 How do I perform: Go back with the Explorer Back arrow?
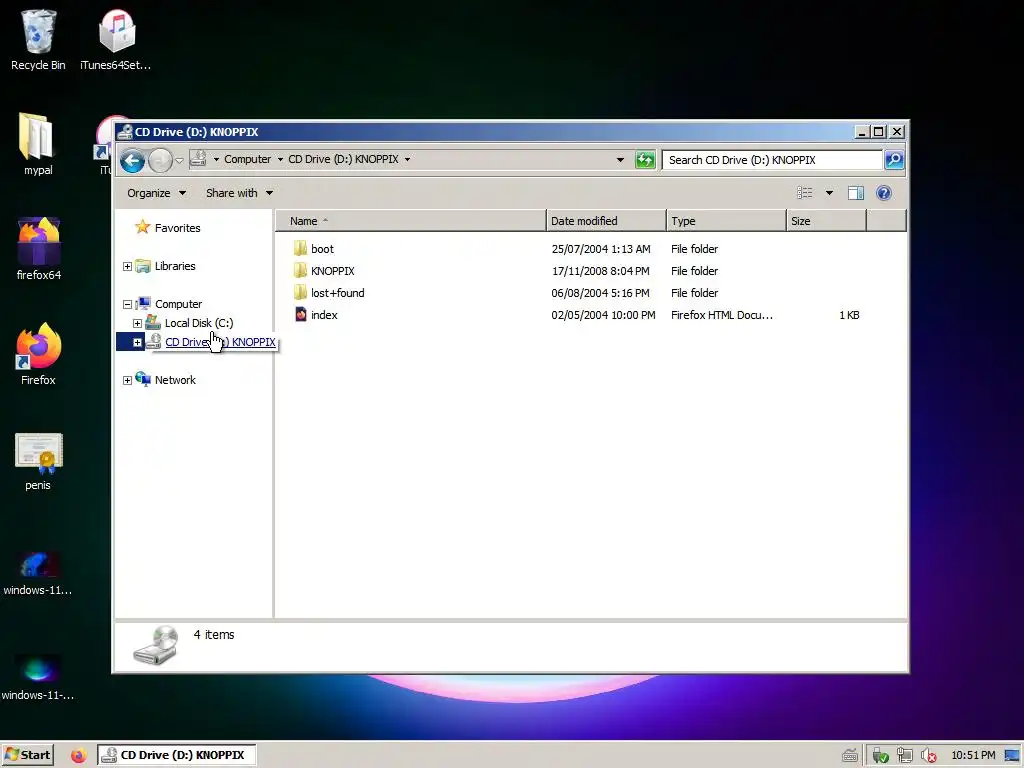(133, 160)
